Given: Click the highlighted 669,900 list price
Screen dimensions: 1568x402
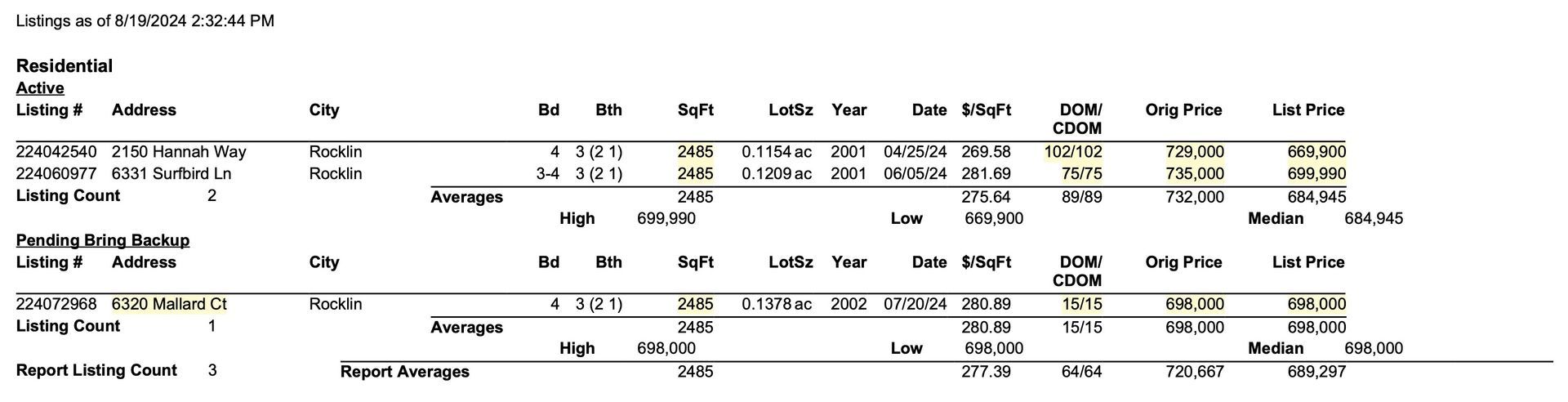Looking at the screenshot, I should coord(1316,152).
